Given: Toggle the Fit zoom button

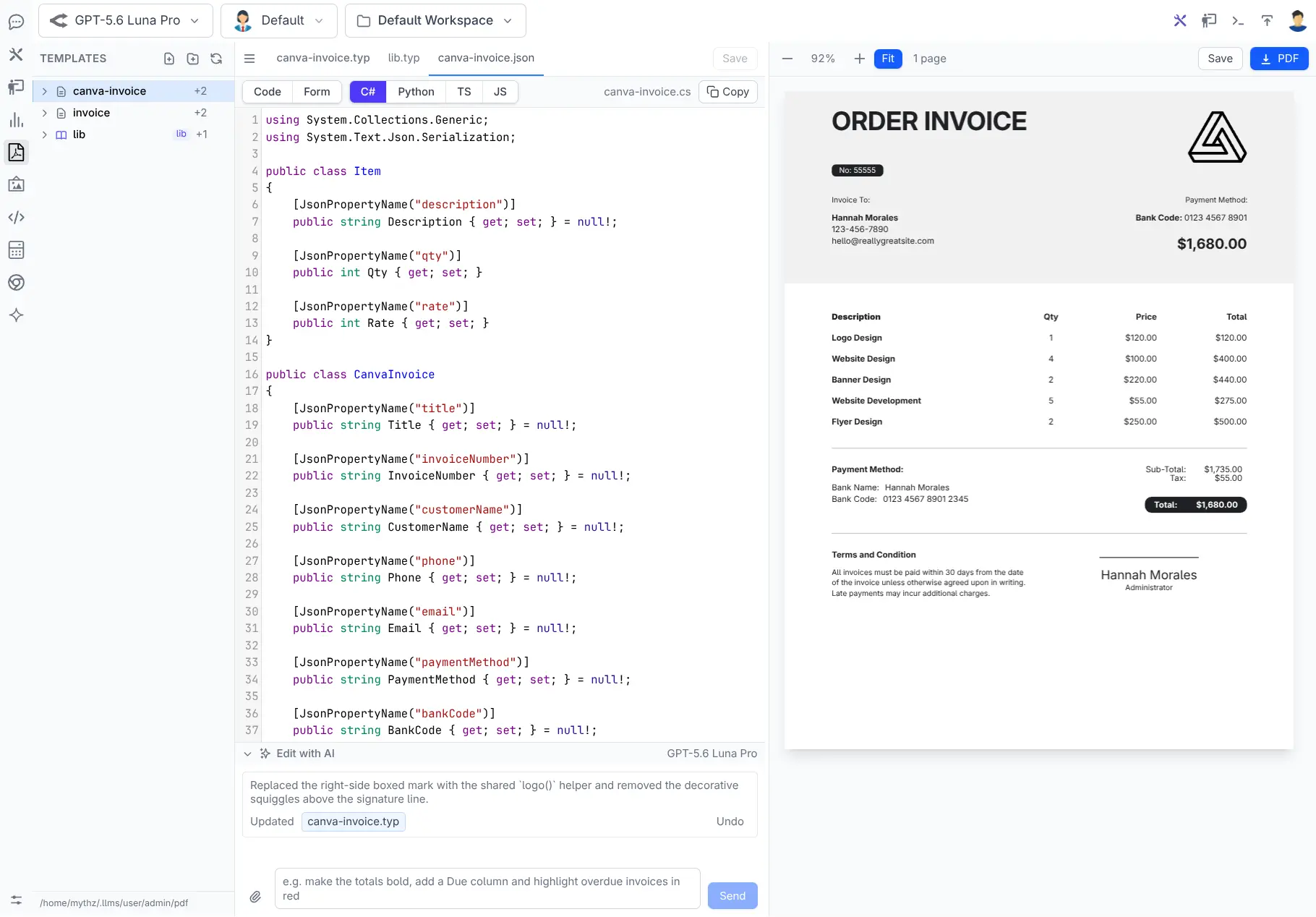Looking at the screenshot, I should pyautogui.click(x=888, y=59).
